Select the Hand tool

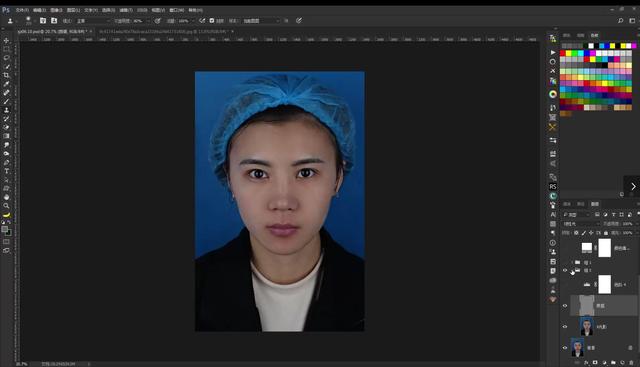(x=6, y=197)
